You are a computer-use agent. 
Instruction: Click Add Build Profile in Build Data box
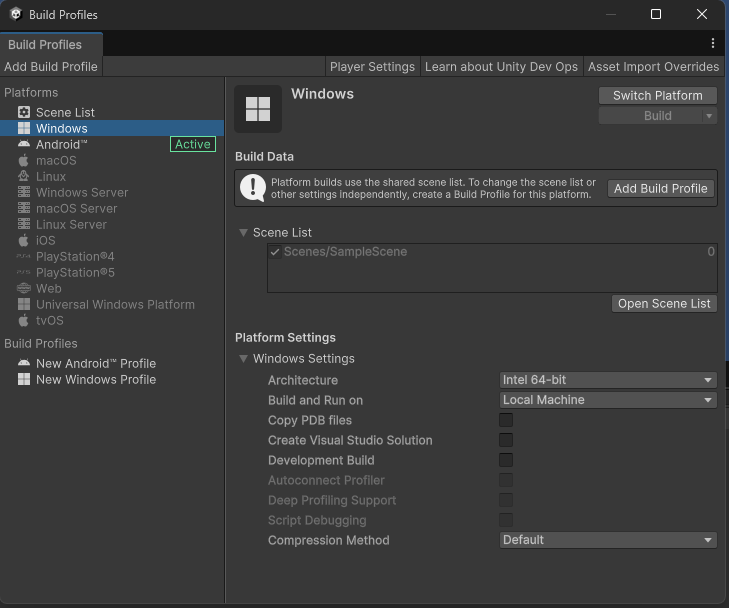(x=661, y=188)
